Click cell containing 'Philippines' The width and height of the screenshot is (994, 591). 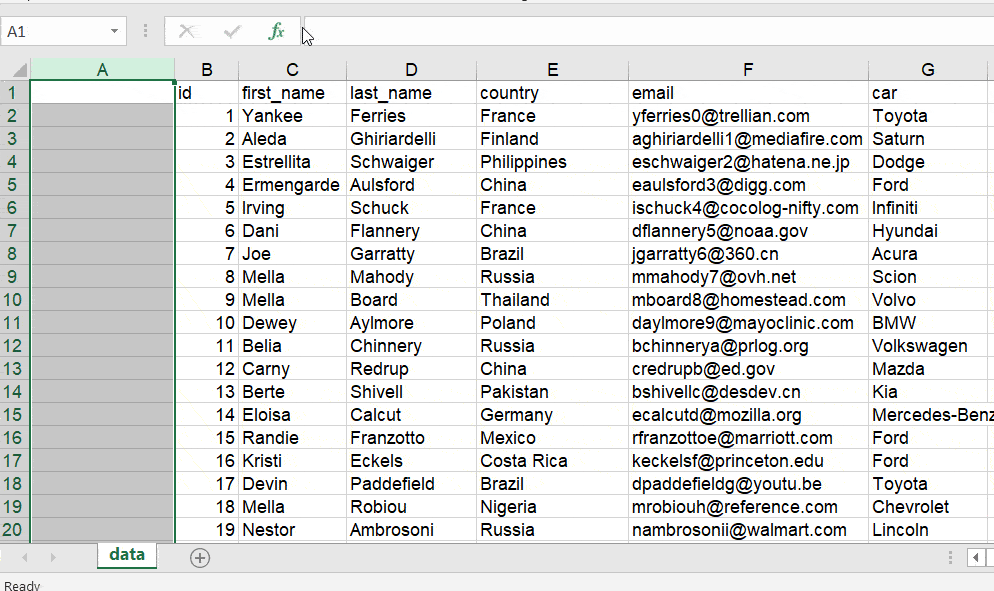click(x=553, y=162)
